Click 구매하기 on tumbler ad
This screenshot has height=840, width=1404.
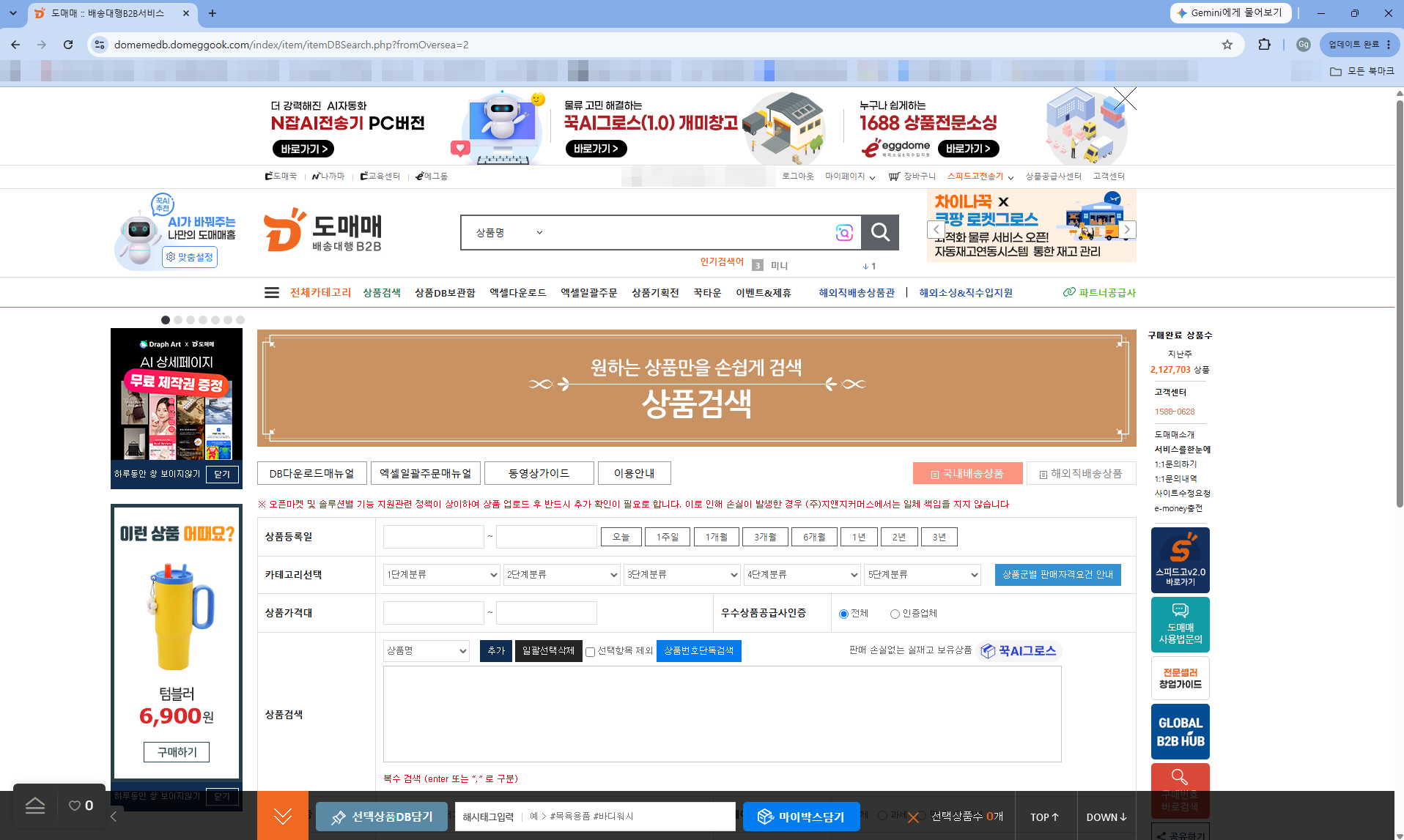[x=176, y=752]
